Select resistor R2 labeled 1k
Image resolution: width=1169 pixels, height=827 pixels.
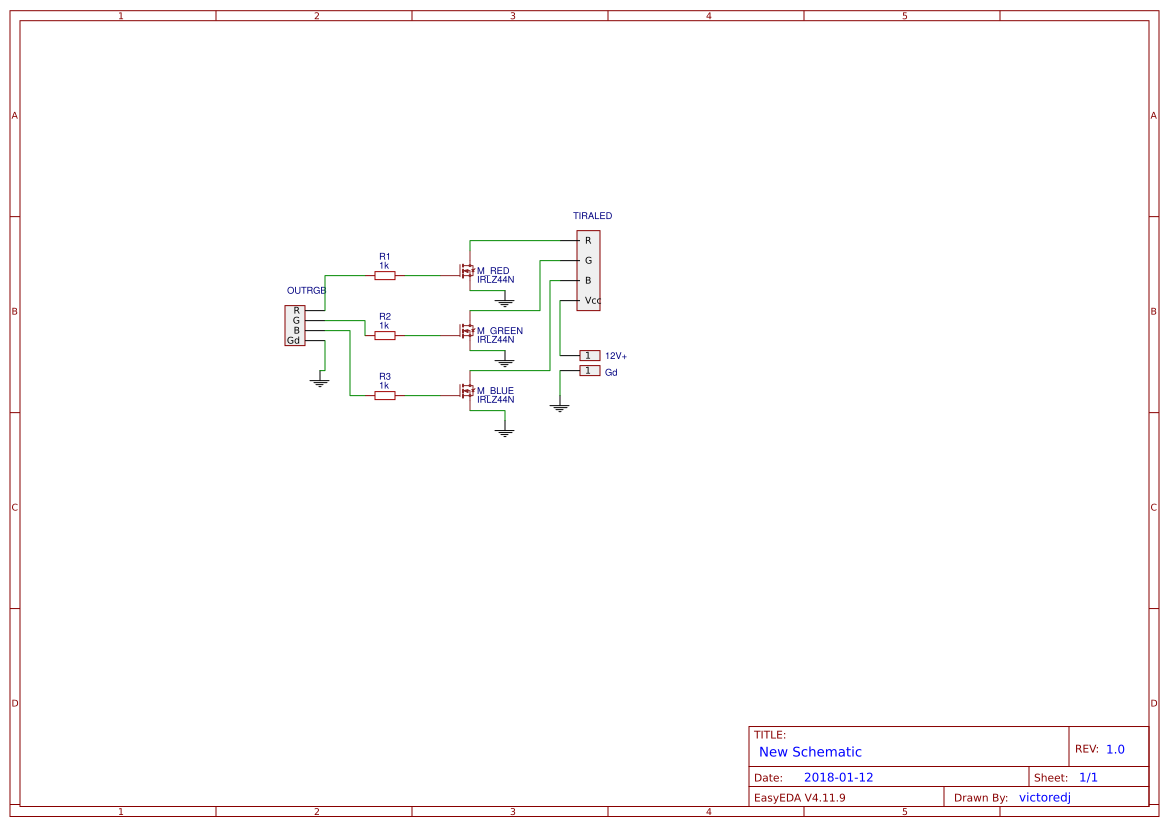[385, 337]
